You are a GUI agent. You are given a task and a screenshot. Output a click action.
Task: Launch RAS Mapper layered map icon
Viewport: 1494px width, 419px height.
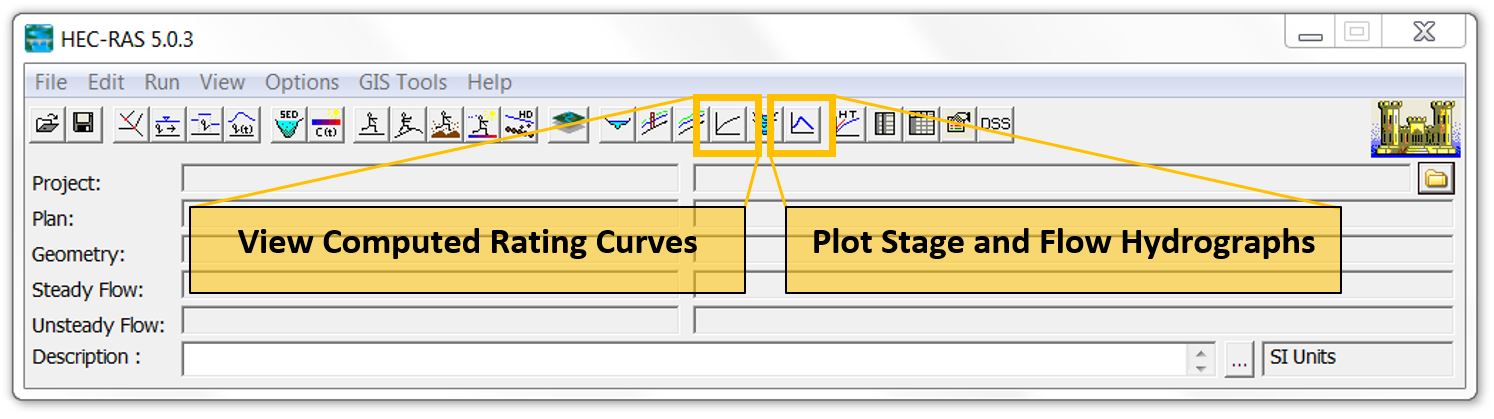pos(569,124)
